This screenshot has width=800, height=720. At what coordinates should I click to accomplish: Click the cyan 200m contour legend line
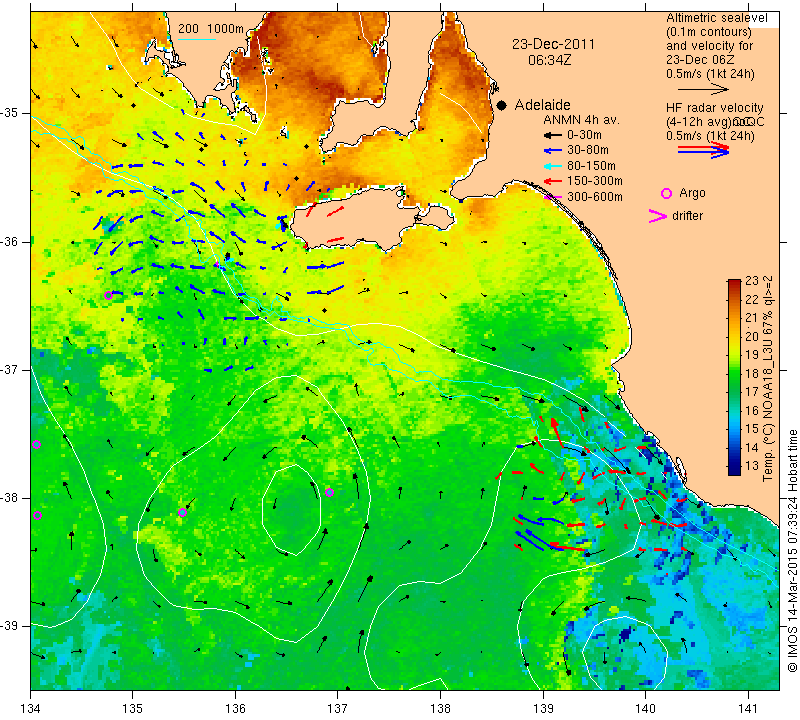tap(196, 39)
